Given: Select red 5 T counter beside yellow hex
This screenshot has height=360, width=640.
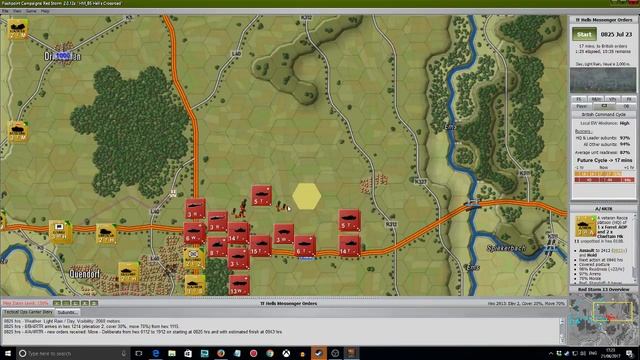Looking at the screenshot, I should (262, 196).
